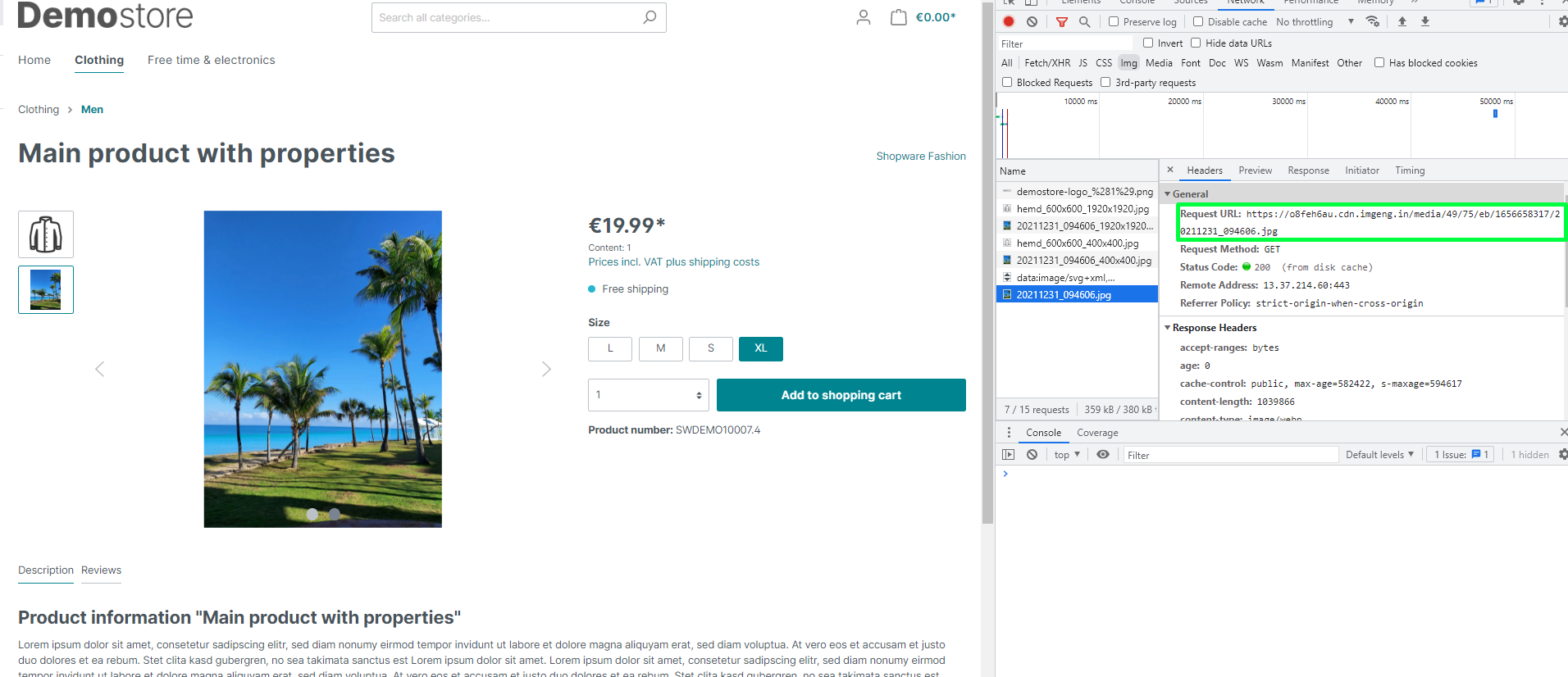
Task: Enable Preserve log checkbox
Action: coord(1114,21)
